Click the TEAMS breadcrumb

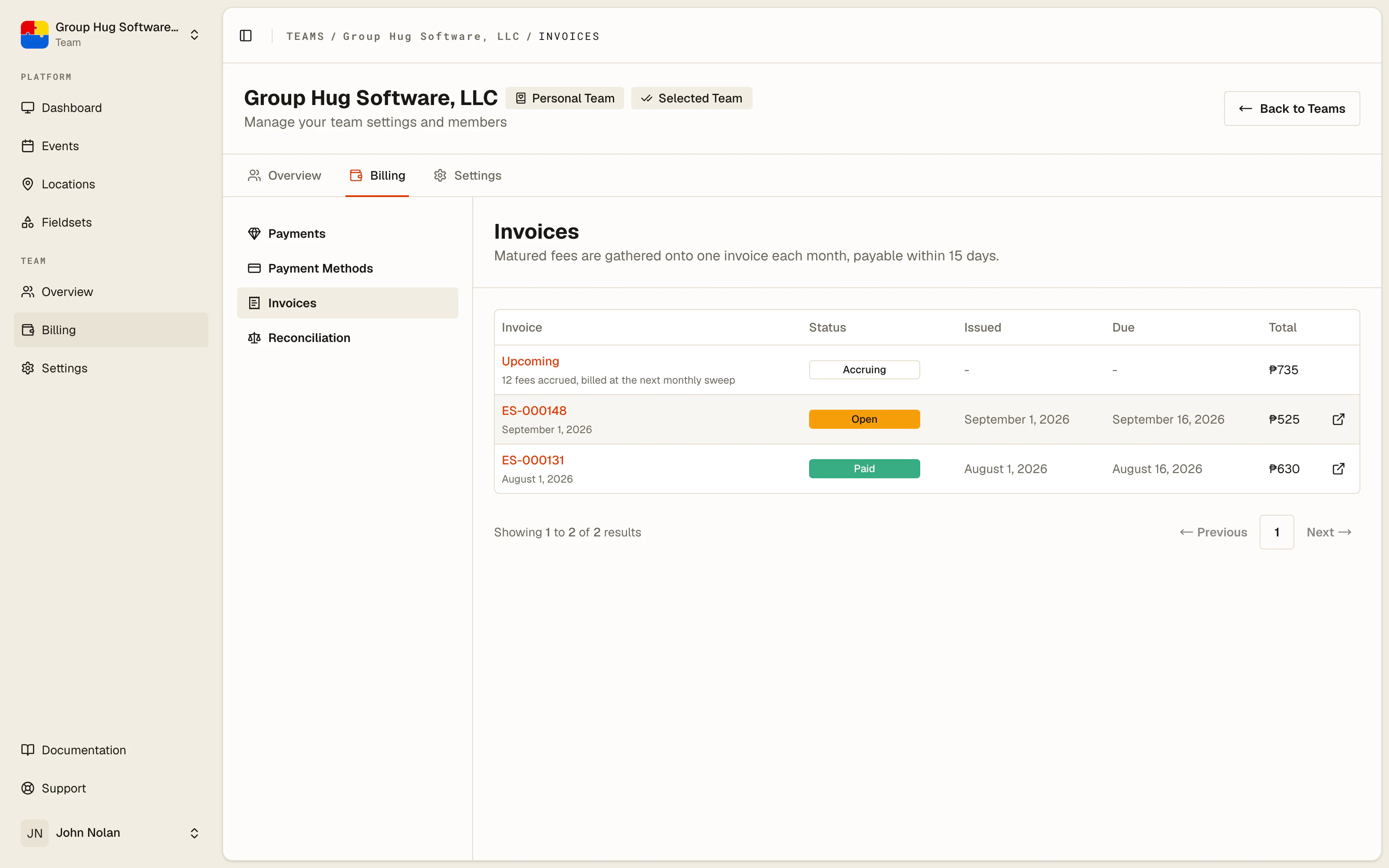(x=305, y=36)
